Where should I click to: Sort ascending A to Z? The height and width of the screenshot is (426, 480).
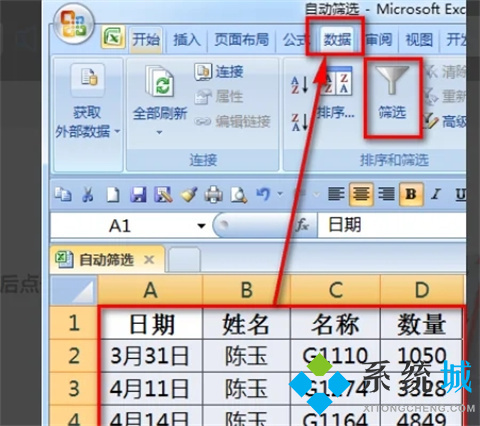300,85
